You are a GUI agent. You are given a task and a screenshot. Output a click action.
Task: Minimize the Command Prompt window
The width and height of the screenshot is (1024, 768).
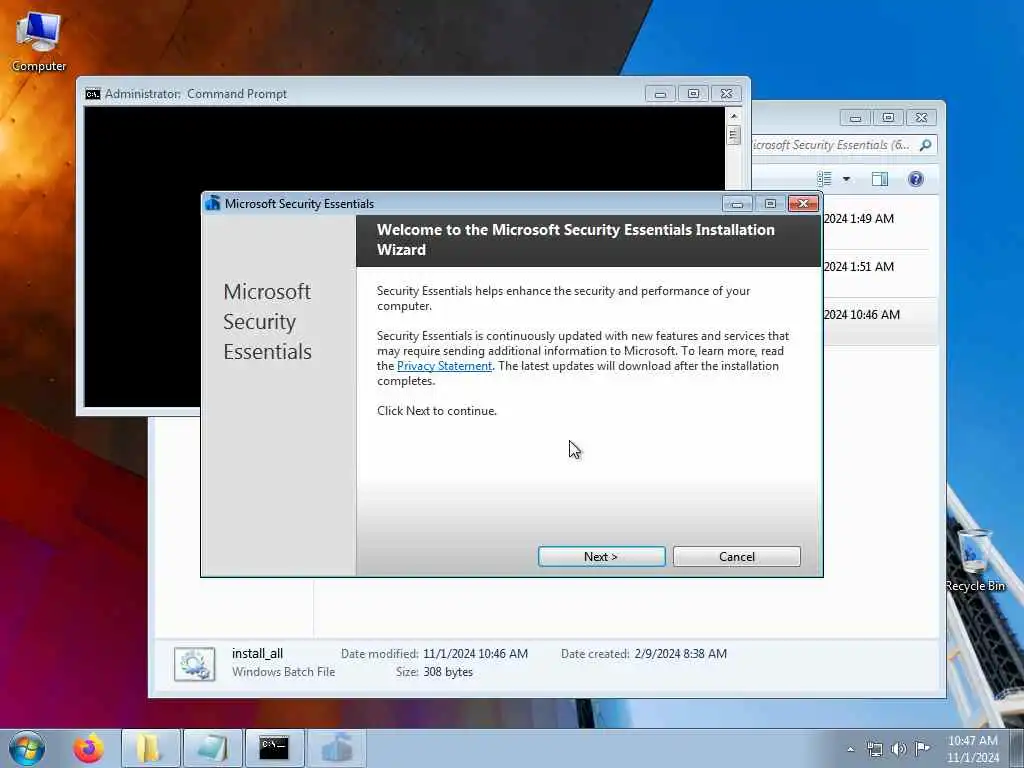[x=660, y=94]
